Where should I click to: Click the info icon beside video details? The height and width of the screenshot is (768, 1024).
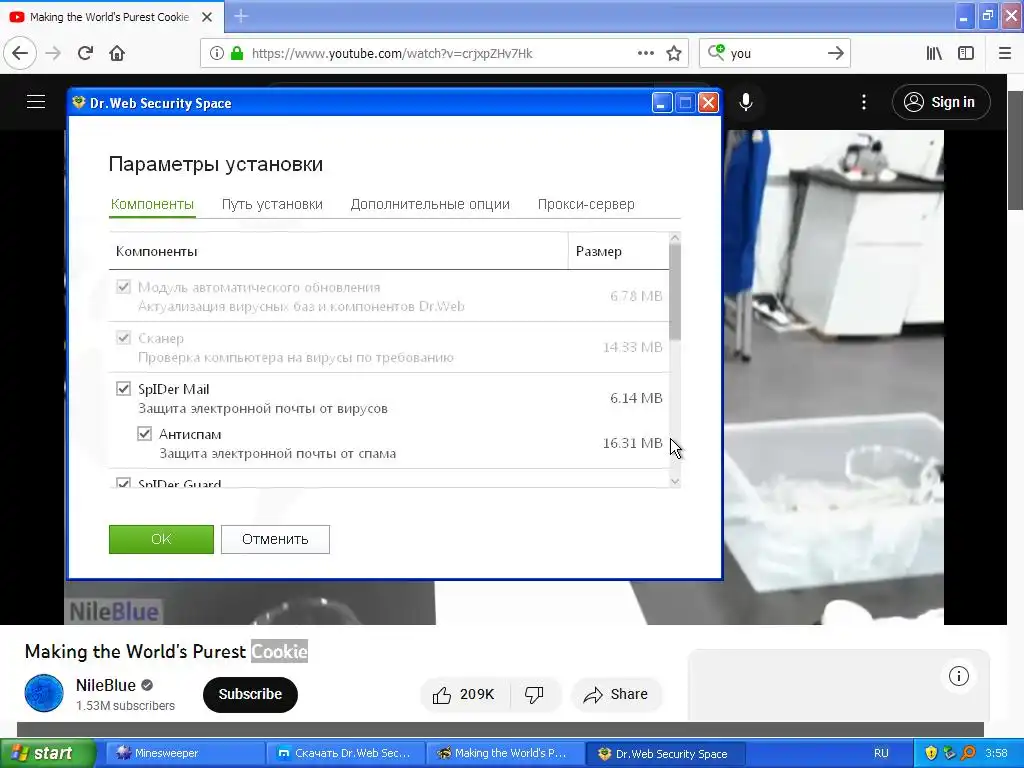point(958,676)
